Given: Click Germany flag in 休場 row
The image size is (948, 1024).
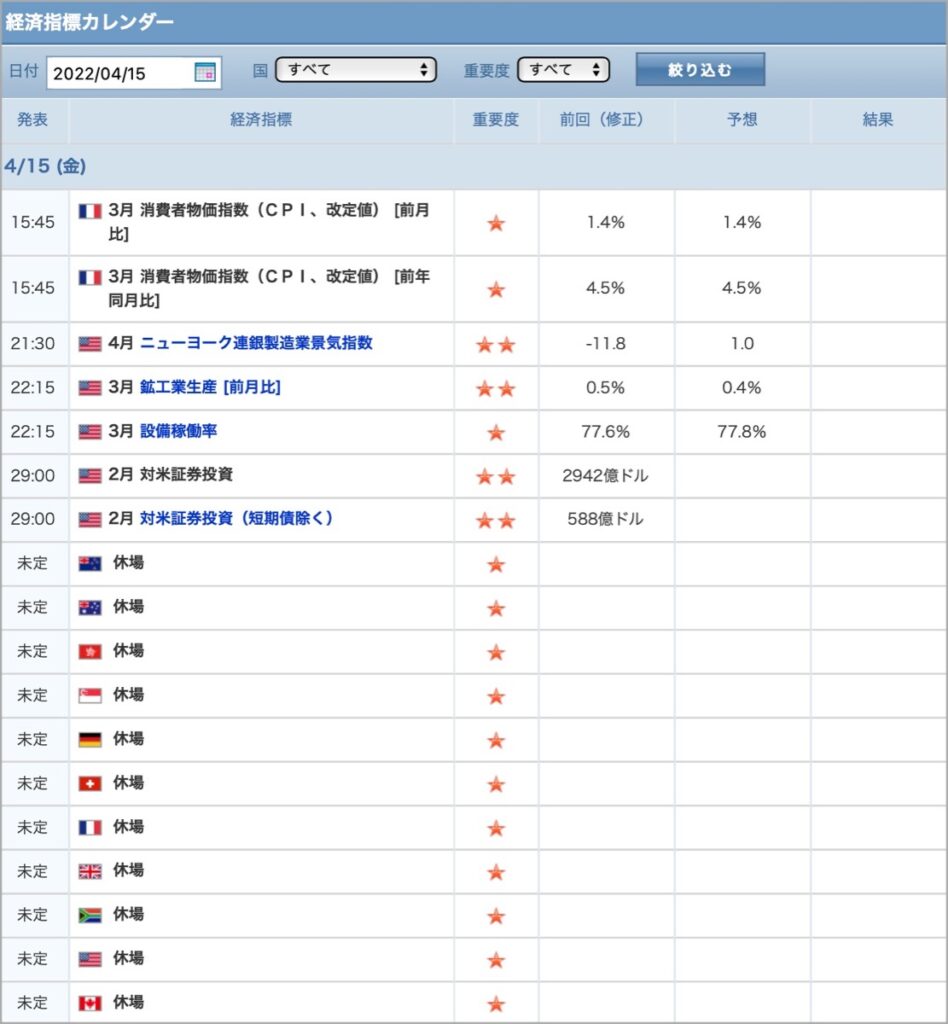Looking at the screenshot, I should (90, 739).
